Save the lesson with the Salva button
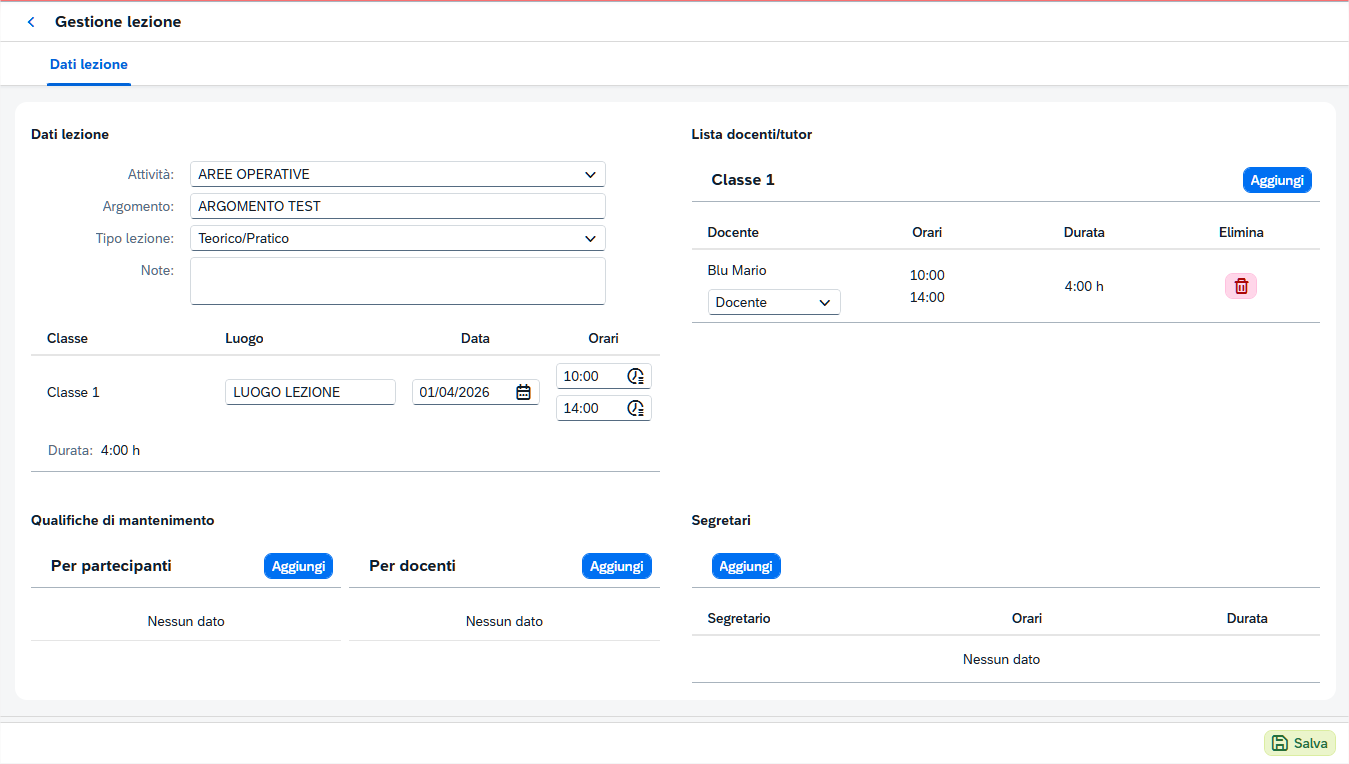 [1300, 743]
